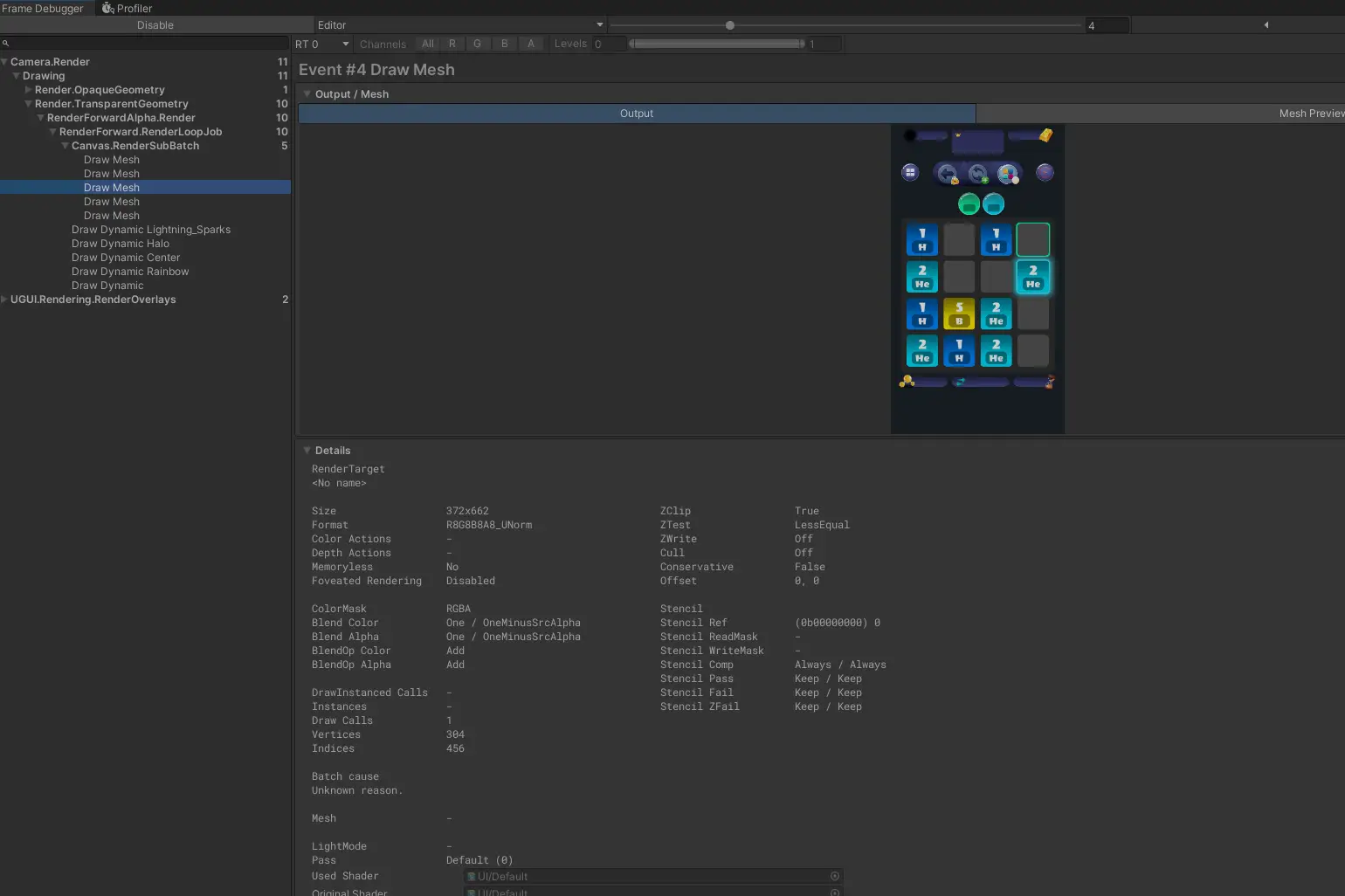Collapse the Canvas.RenderSubBatch tree node
Screen dimensions: 1345x896
point(65,146)
